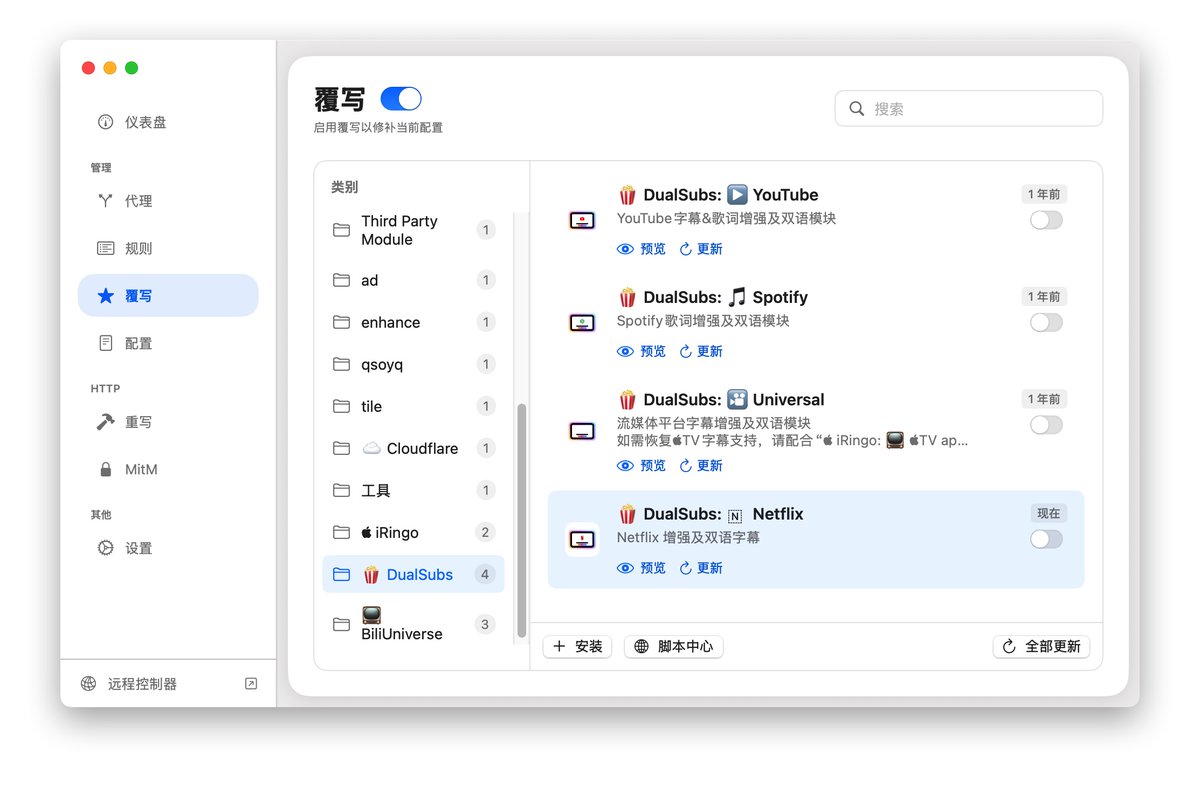Click the iRingo count badge 2
The height and width of the screenshot is (788, 1200).
click(486, 532)
